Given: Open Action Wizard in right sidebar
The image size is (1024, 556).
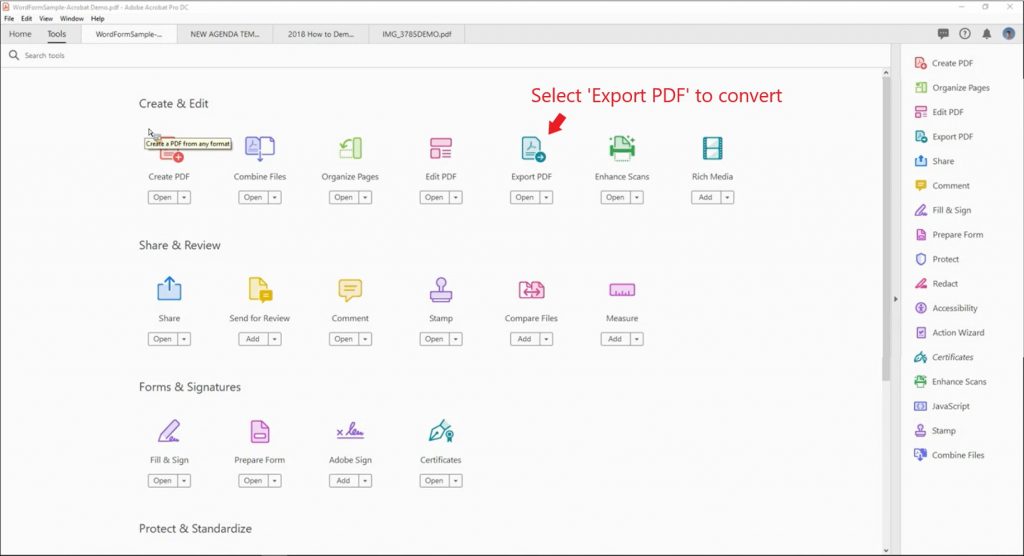Looking at the screenshot, I should click(x=949, y=333).
